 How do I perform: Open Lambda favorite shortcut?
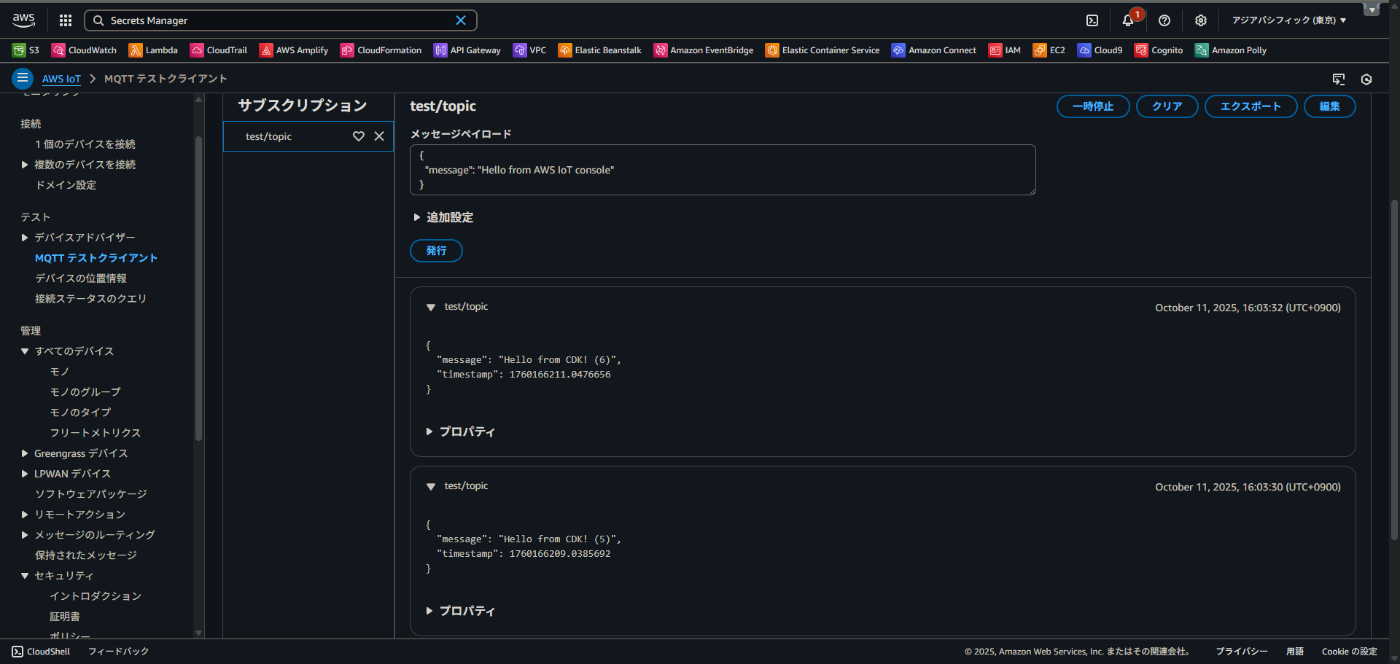click(x=153, y=50)
